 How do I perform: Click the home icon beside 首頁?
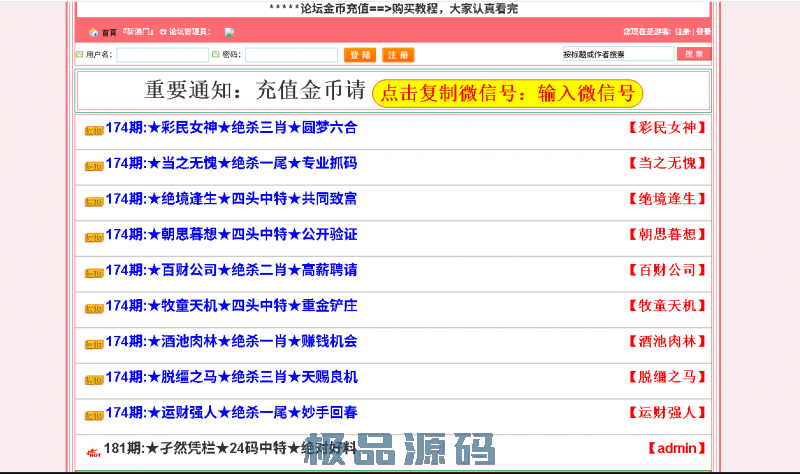pyautogui.click(x=93, y=32)
